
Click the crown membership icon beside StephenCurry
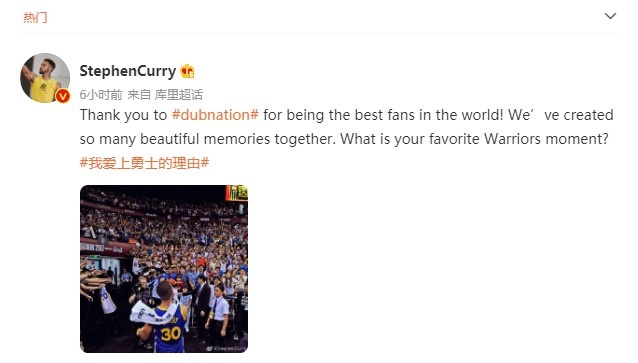[187, 71]
